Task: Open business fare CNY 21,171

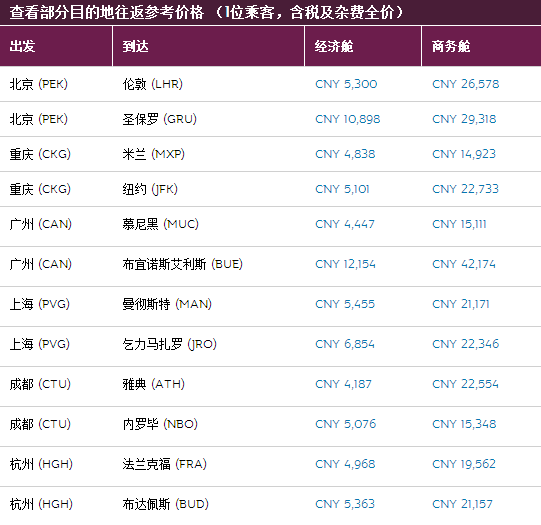Action: coord(461,305)
